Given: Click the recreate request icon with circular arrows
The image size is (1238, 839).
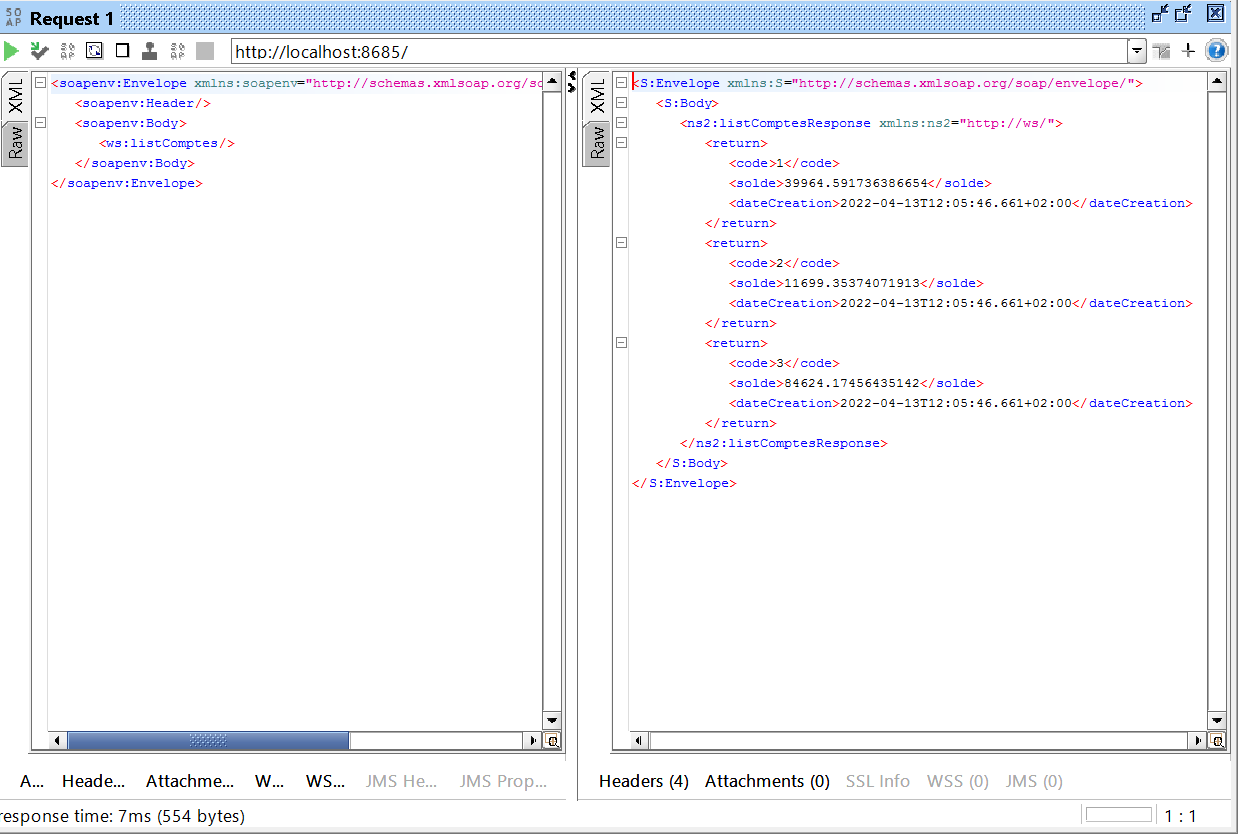Looking at the screenshot, I should [93, 50].
